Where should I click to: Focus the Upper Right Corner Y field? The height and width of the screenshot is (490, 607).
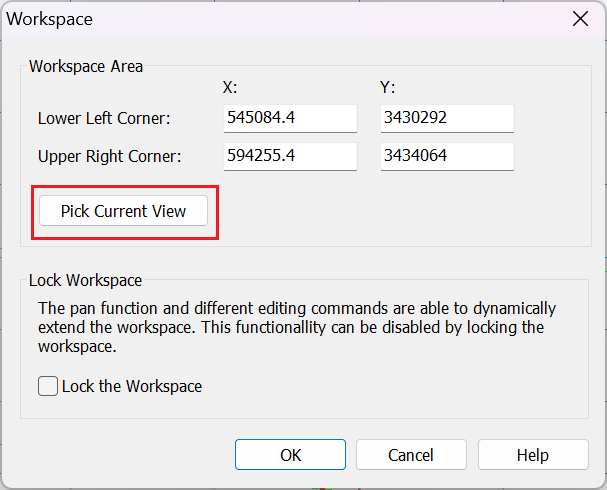[447, 156]
